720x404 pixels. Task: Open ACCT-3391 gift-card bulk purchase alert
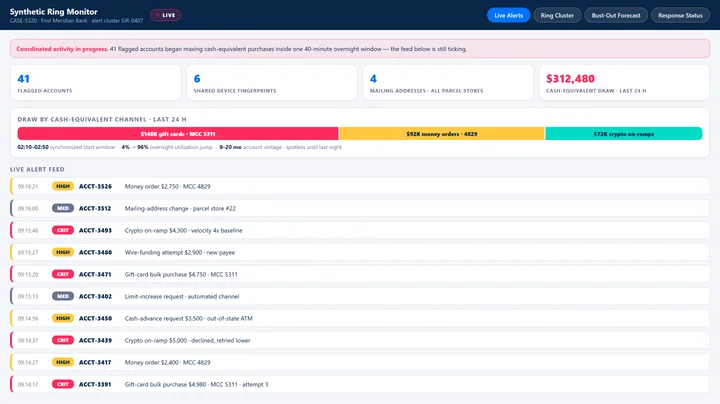click(360, 384)
